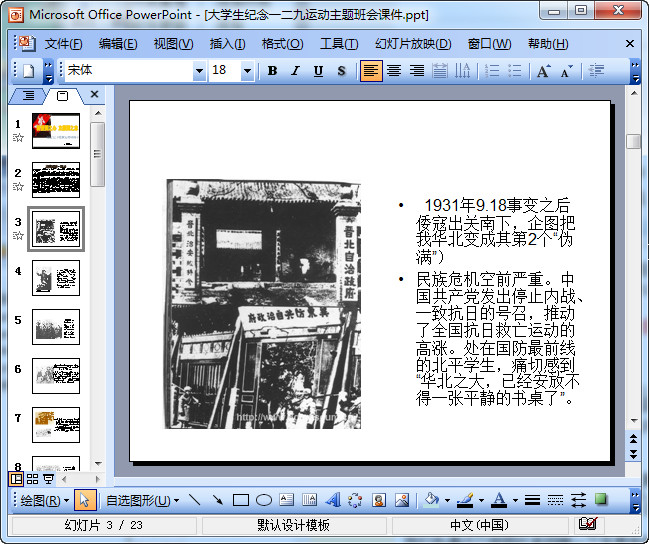
Task: Select slide 7 thumbnail
Action: pos(56,425)
